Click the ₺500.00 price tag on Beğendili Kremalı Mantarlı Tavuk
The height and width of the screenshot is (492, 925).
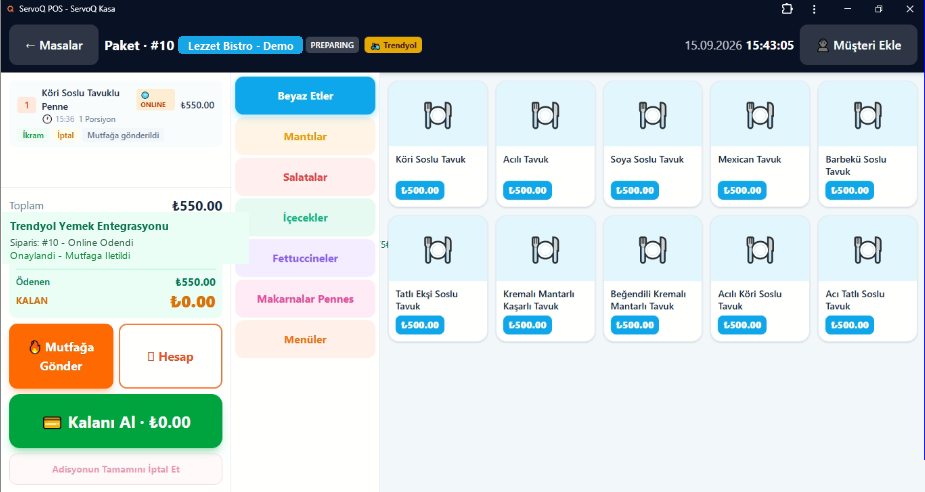[x=635, y=325]
